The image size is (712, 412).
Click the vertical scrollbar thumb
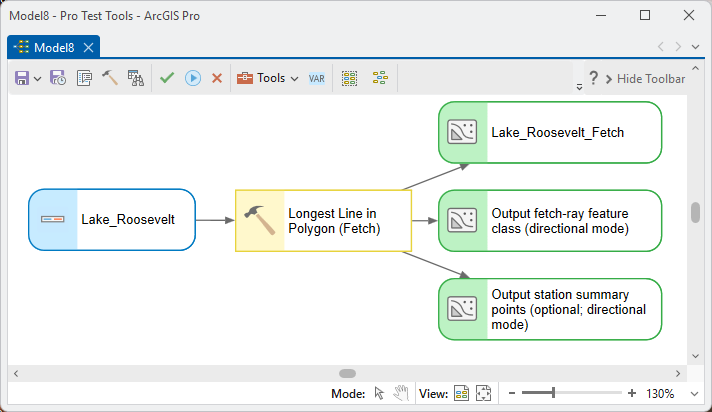click(695, 213)
